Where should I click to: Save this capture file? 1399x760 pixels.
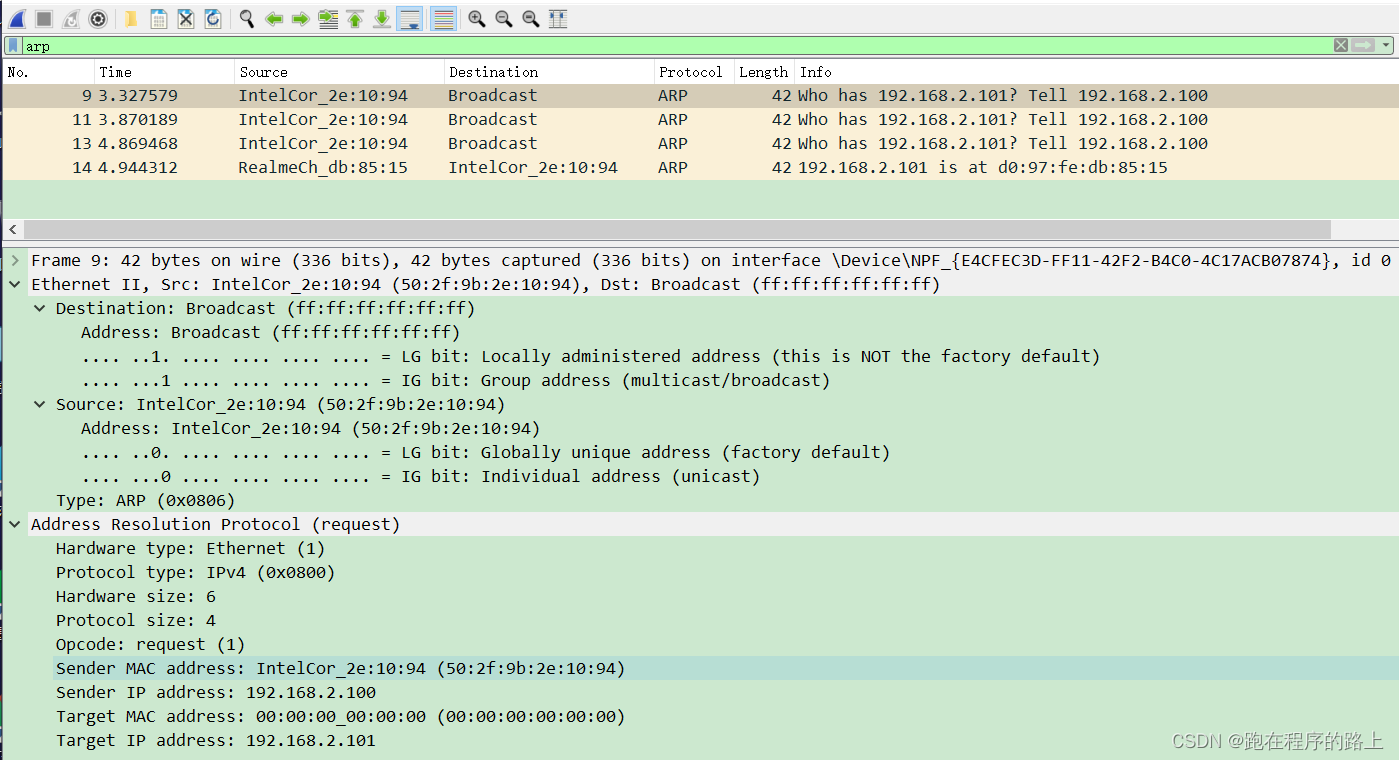click(158, 19)
